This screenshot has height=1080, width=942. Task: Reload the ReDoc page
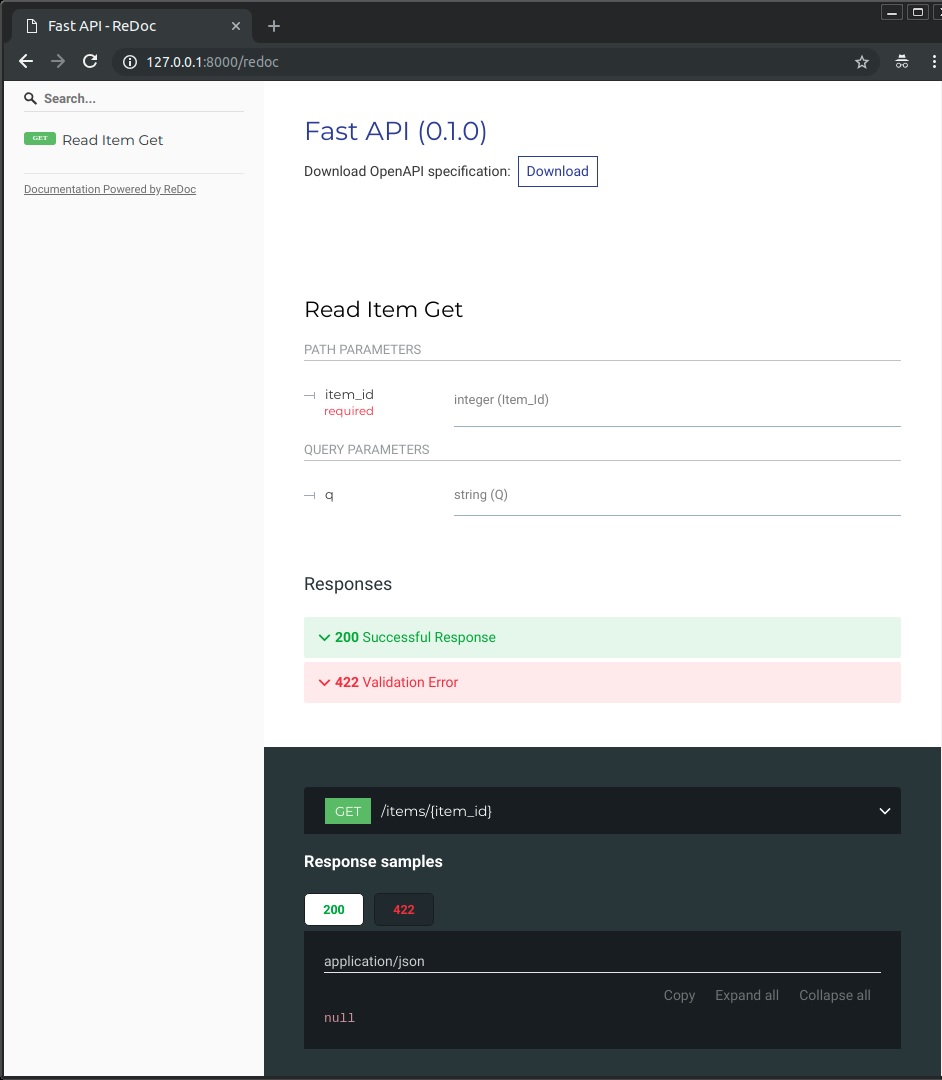(x=90, y=62)
